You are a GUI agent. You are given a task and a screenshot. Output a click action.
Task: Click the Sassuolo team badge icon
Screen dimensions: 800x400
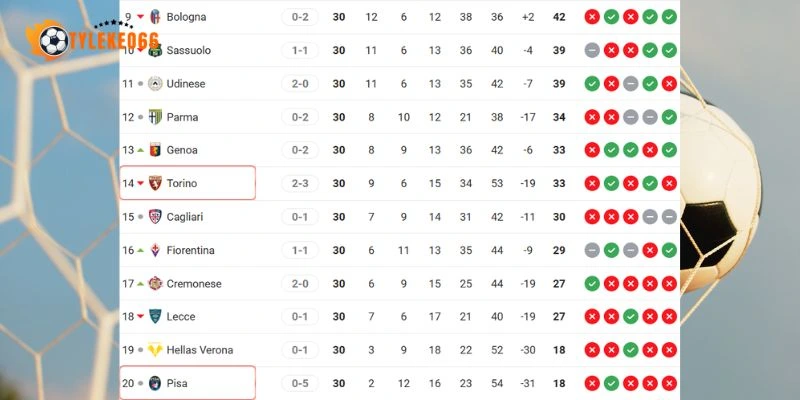point(155,50)
